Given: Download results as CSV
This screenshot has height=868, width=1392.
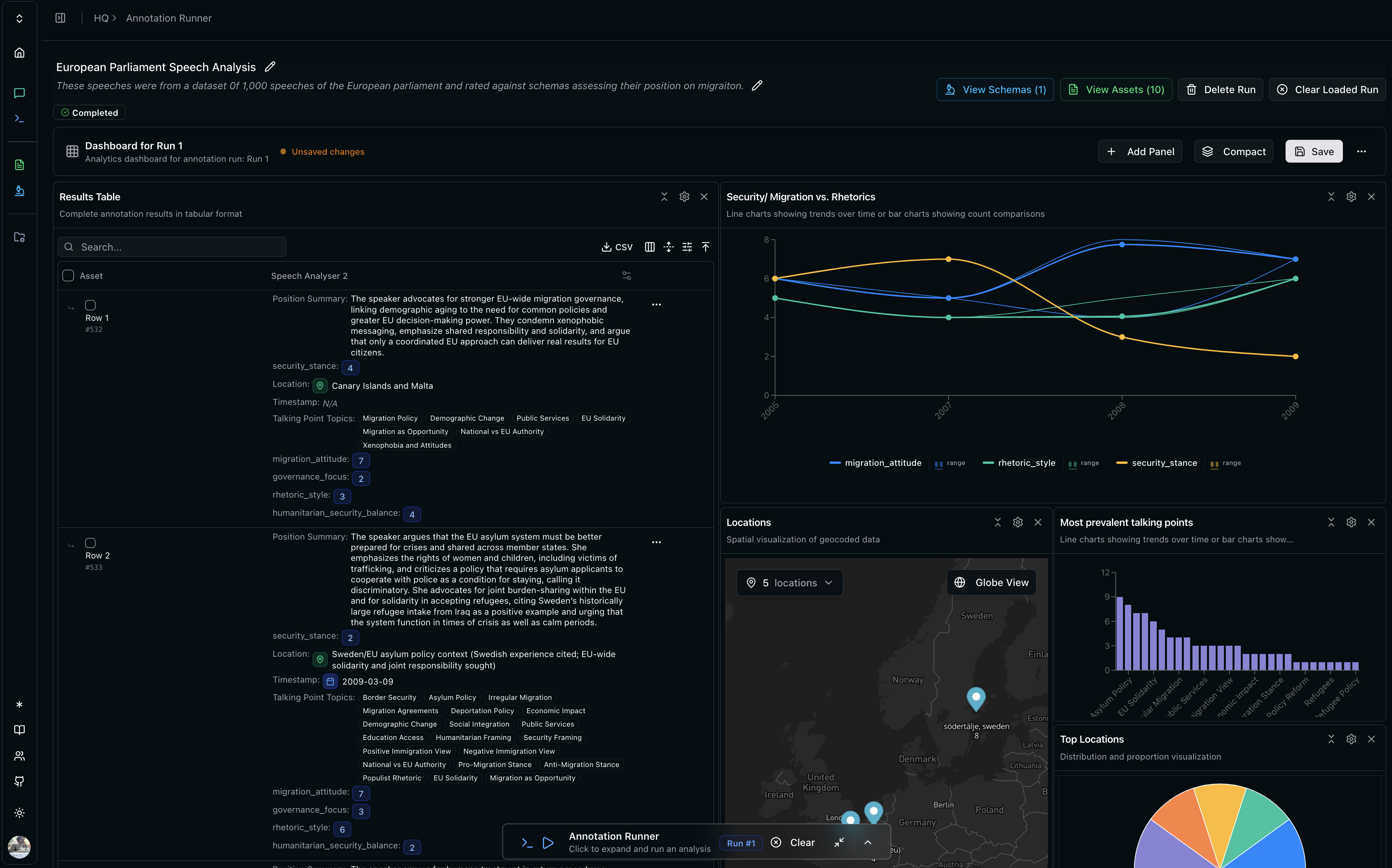Looking at the screenshot, I should (617, 247).
